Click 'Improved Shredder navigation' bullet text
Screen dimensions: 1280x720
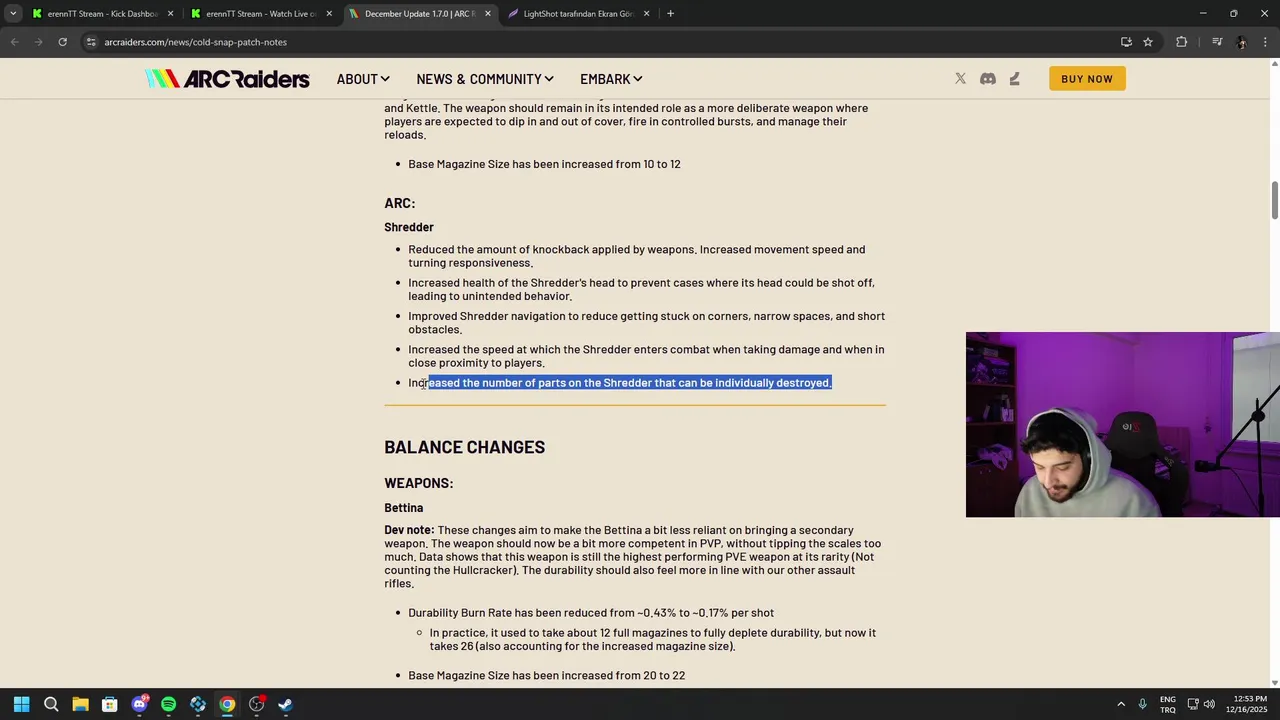[x=646, y=323]
